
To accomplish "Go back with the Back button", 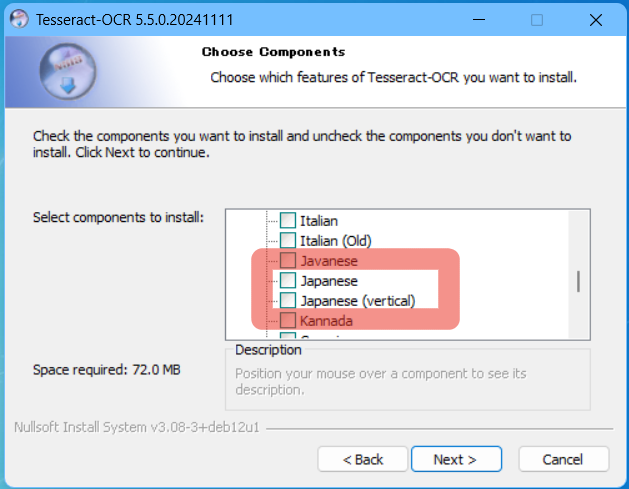I will point(363,459).
